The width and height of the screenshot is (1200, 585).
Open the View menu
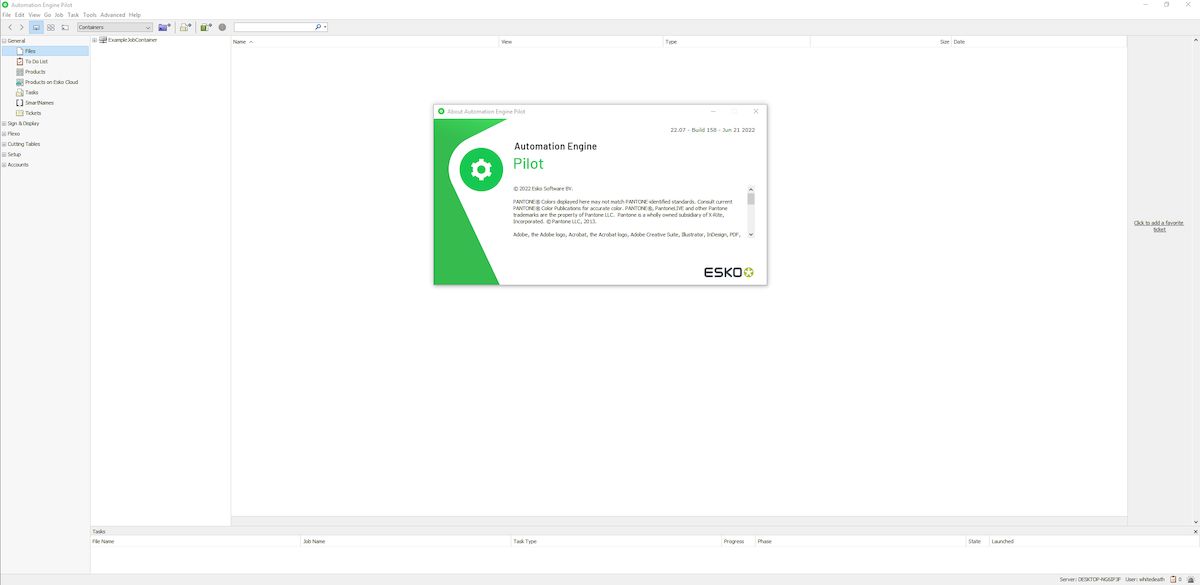(x=34, y=15)
